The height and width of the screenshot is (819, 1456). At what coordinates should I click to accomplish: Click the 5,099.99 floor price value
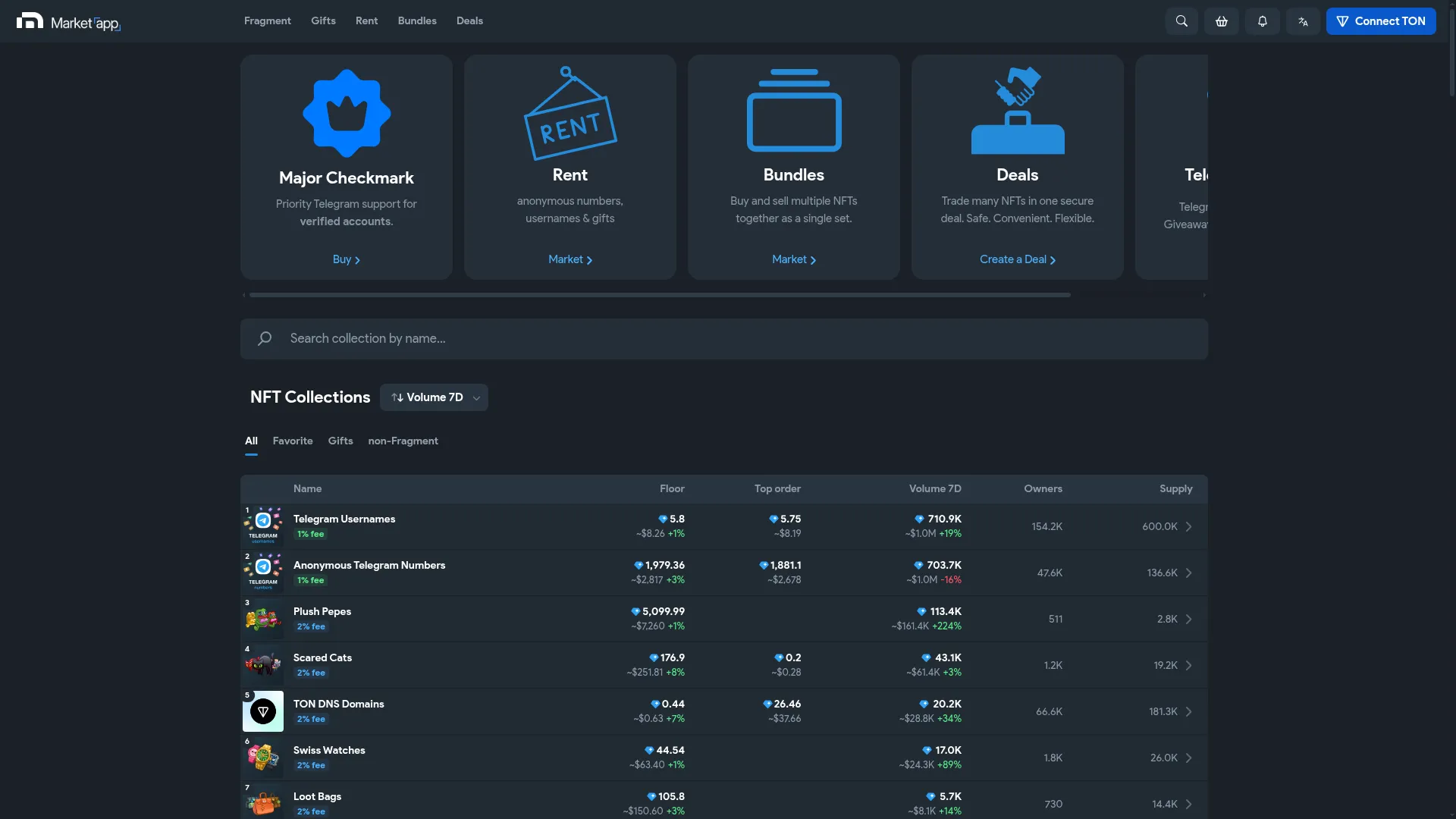point(663,612)
